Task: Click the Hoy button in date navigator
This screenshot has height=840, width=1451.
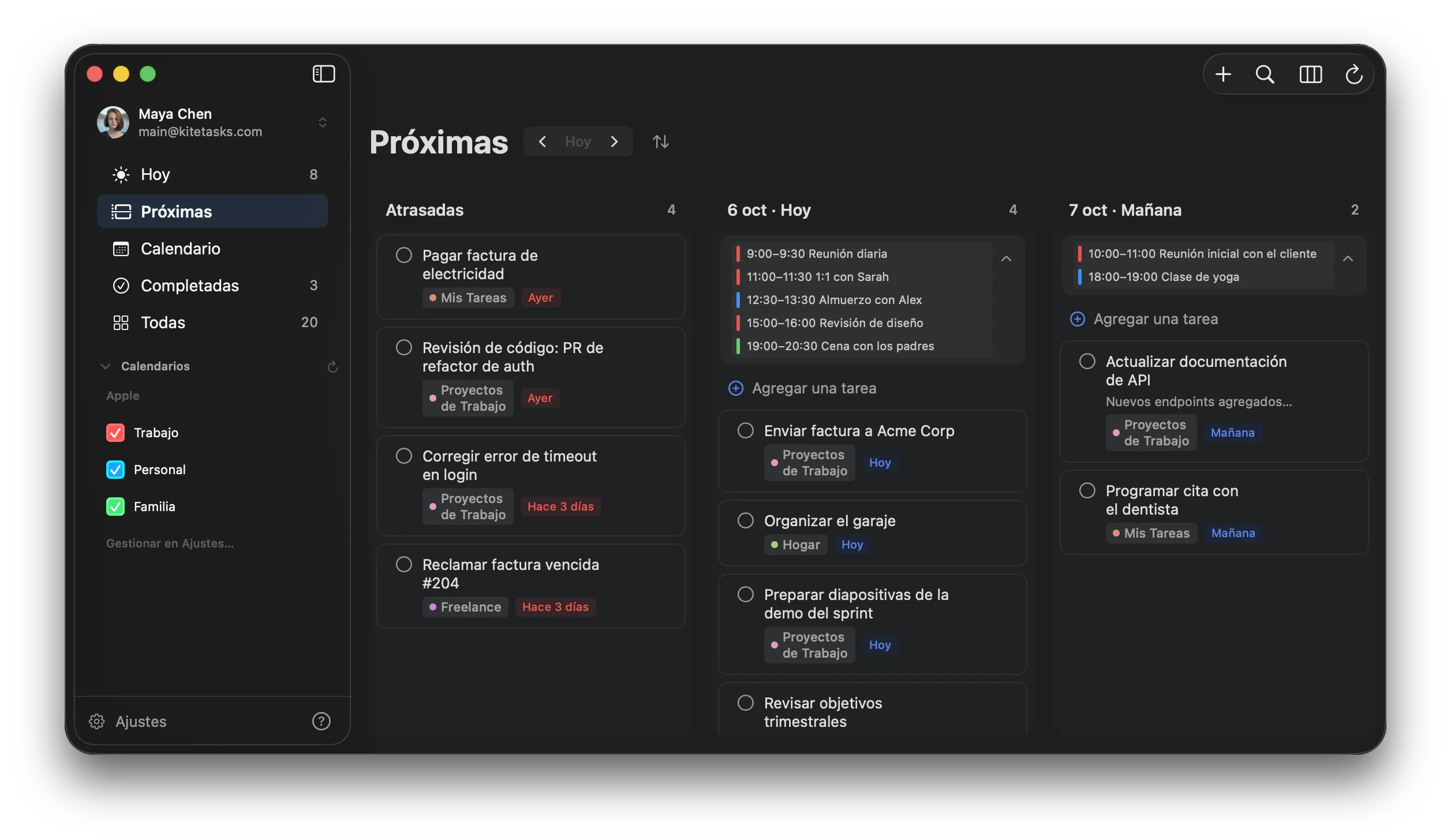Action: [x=578, y=141]
